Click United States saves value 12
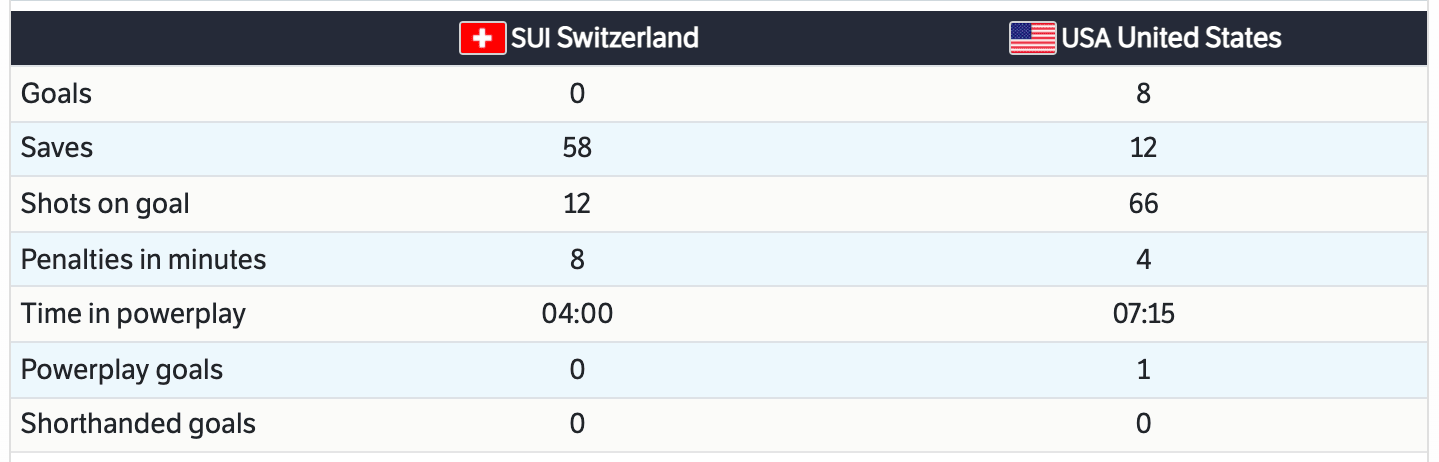1439x462 pixels. pos(1143,148)
